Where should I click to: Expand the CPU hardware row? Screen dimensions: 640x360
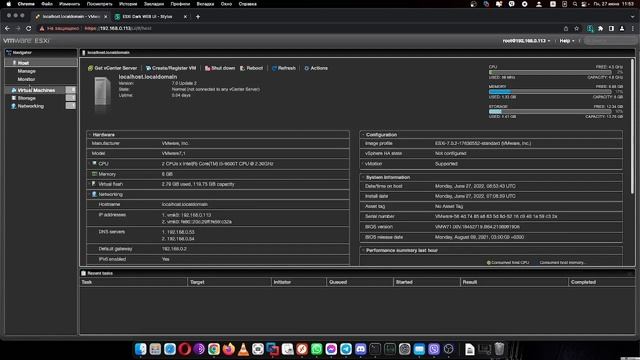pos(89,163)
